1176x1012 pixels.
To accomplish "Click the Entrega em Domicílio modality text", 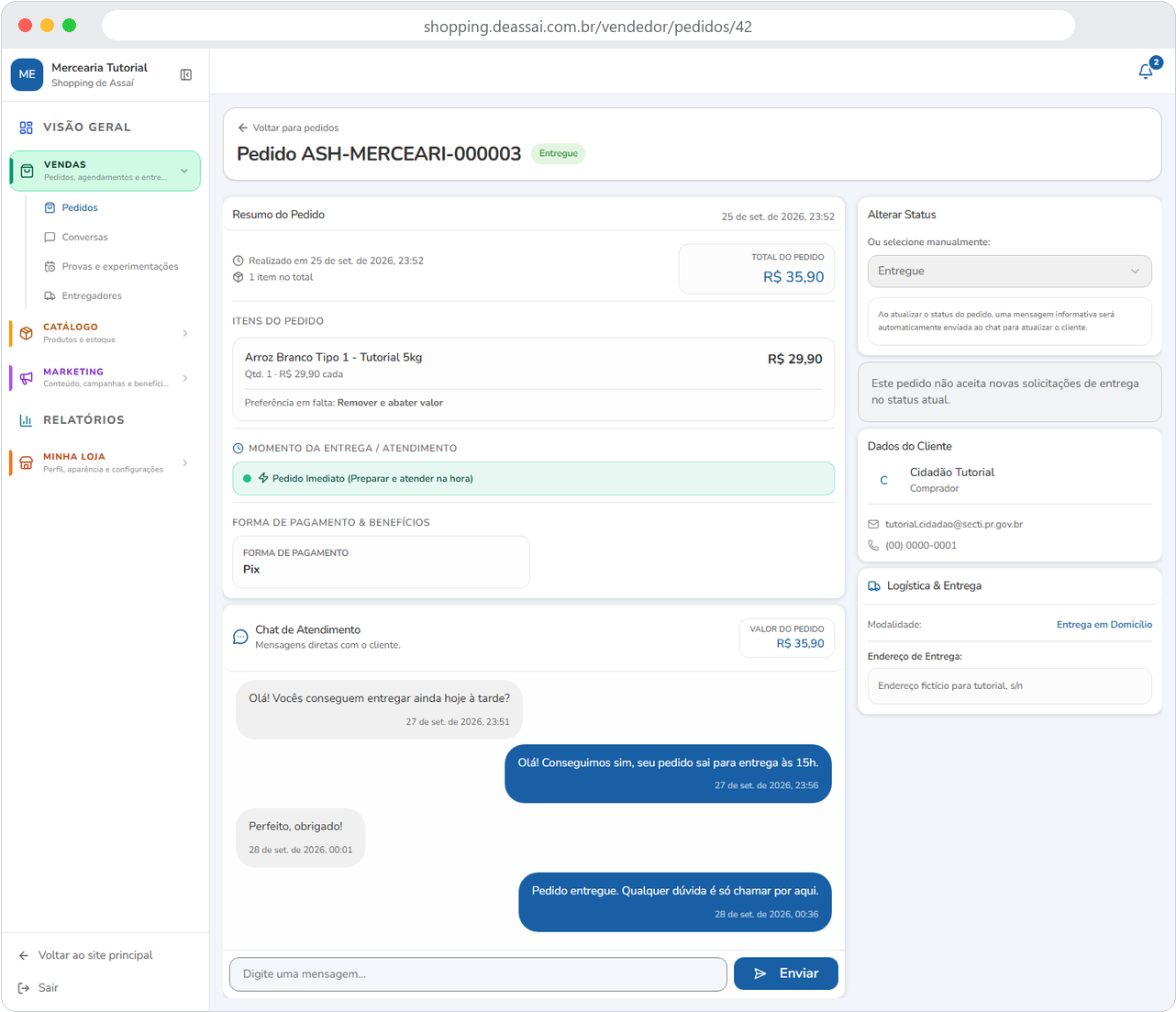I will coord(1104,625).
